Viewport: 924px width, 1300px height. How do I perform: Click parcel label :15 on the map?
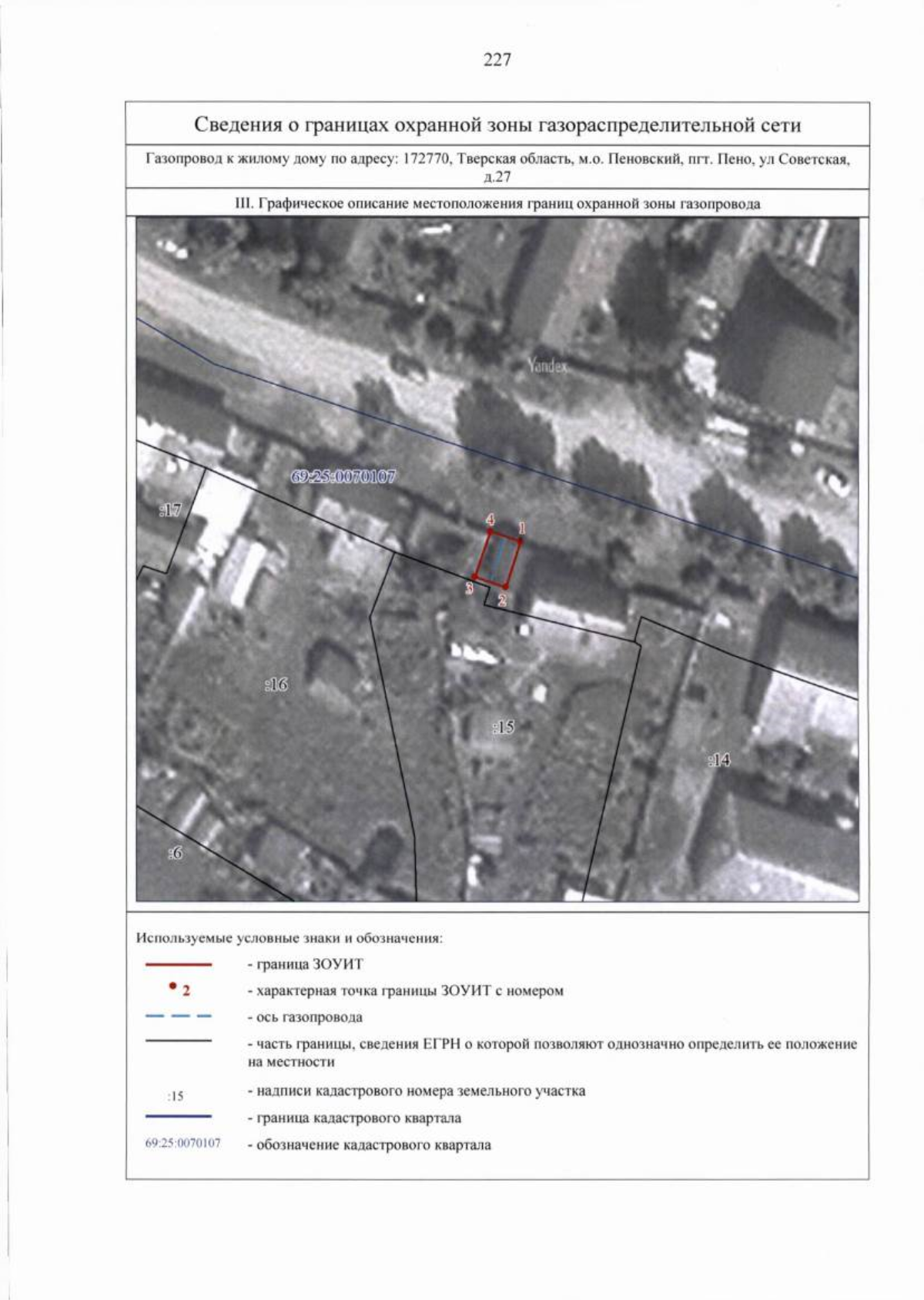pyautogui.click(x=502, y=726)
